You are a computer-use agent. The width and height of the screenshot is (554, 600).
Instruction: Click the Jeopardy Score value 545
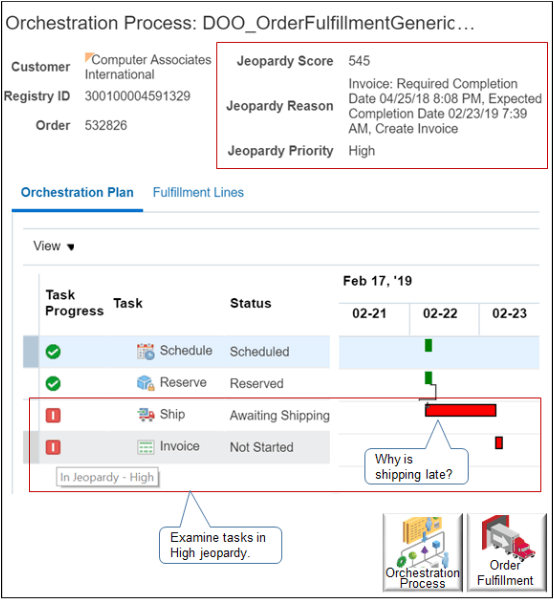(x=359, y=61)
